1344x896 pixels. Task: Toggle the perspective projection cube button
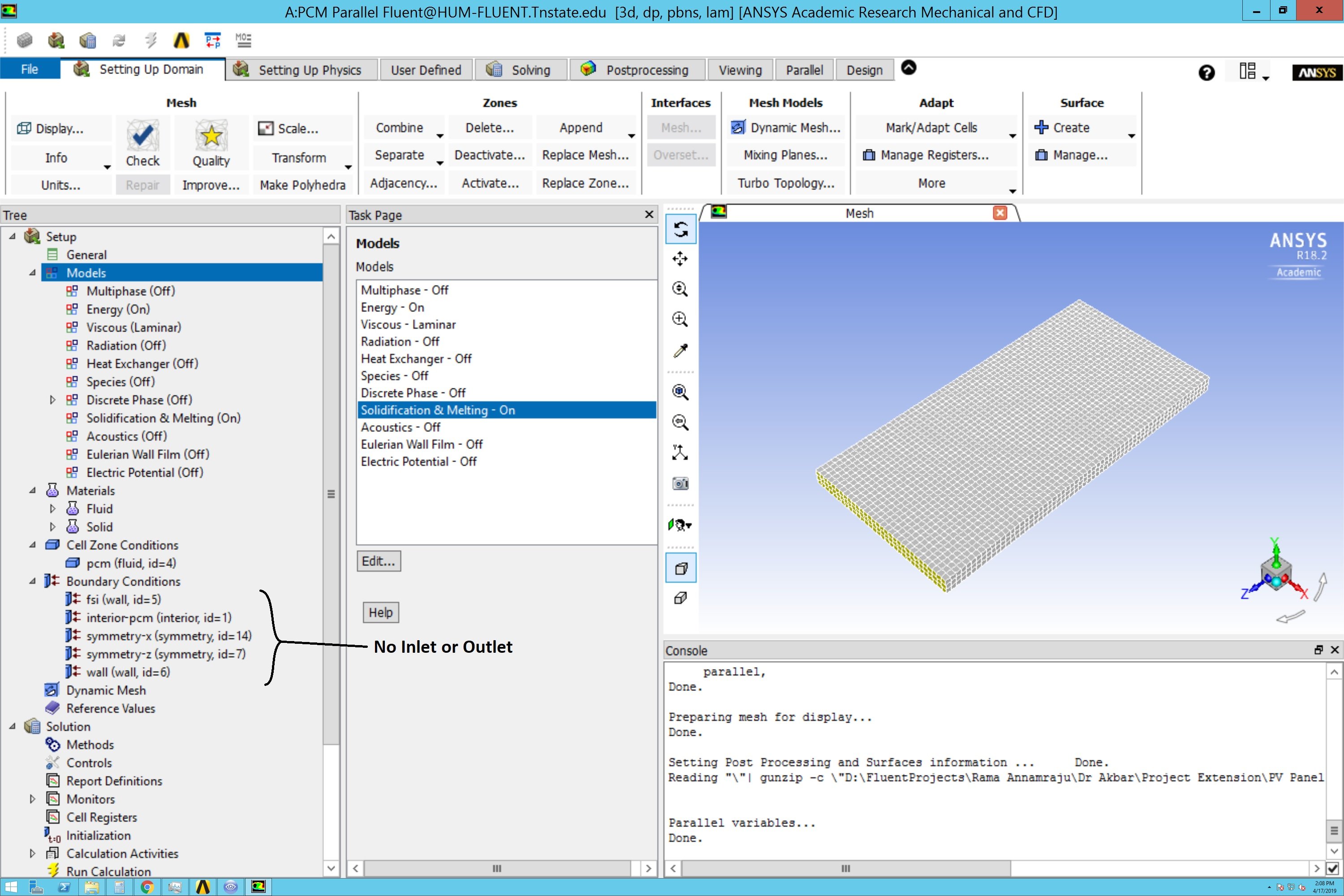pos(681,568)
